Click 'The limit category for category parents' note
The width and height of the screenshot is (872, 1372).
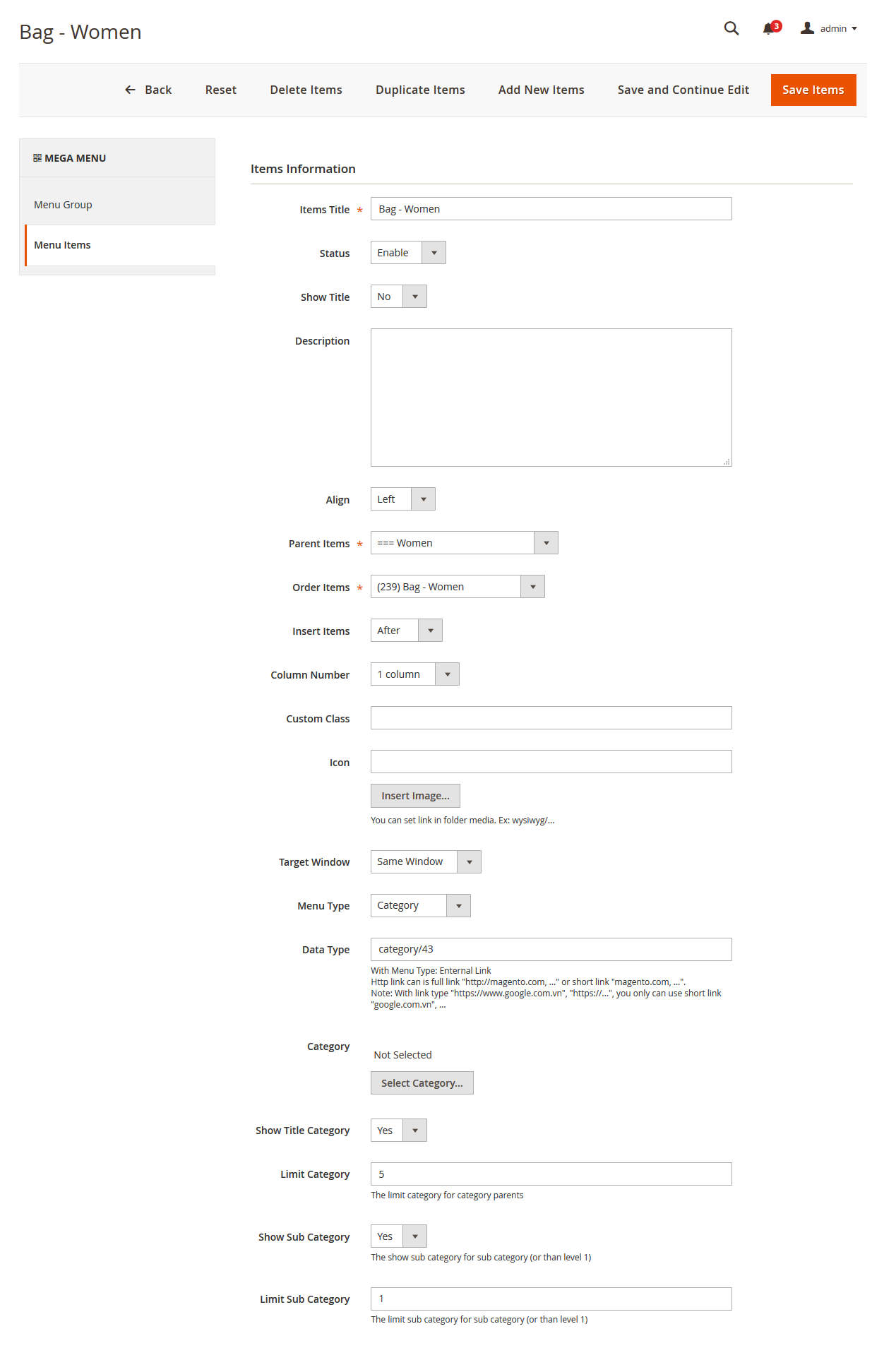point(447,1195)
